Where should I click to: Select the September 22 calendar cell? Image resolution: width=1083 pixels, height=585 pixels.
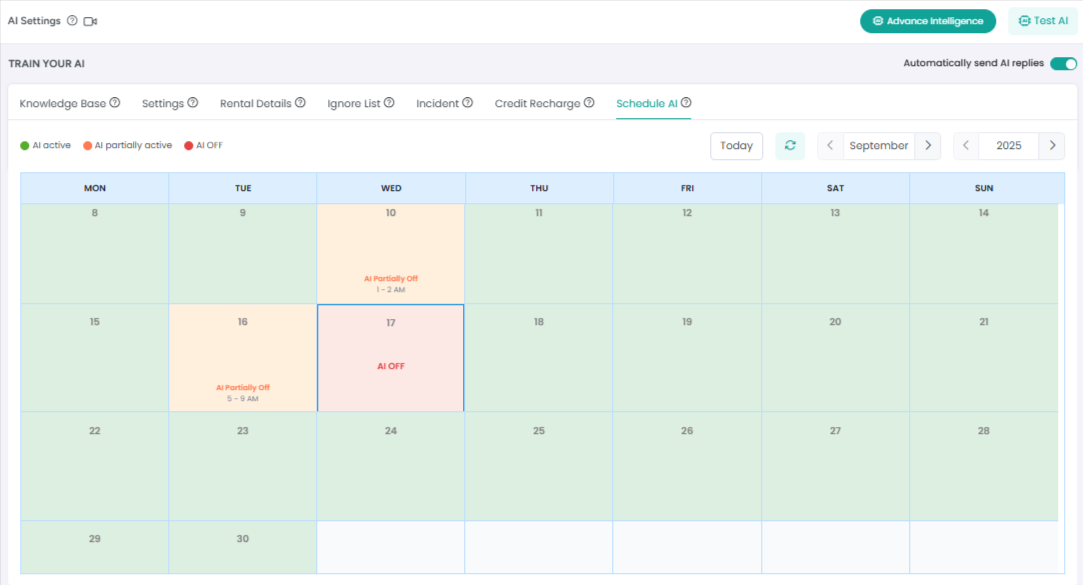pyautogui.click(x=95, y=466)
